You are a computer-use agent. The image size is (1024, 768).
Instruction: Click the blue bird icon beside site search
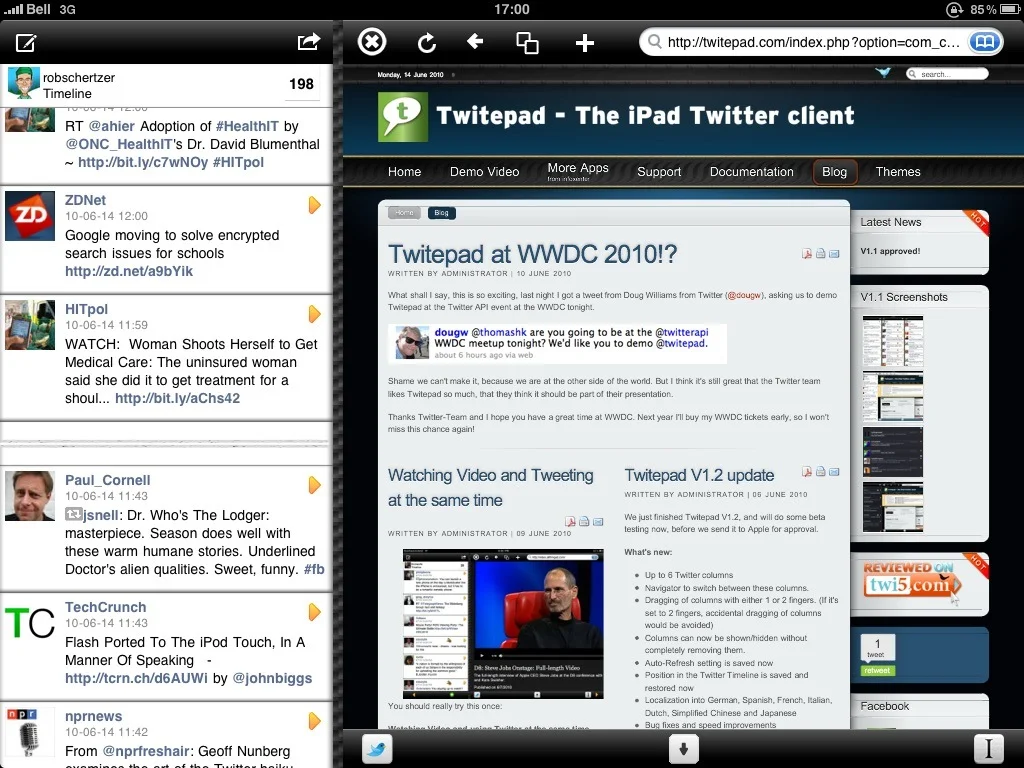point(884,72)
